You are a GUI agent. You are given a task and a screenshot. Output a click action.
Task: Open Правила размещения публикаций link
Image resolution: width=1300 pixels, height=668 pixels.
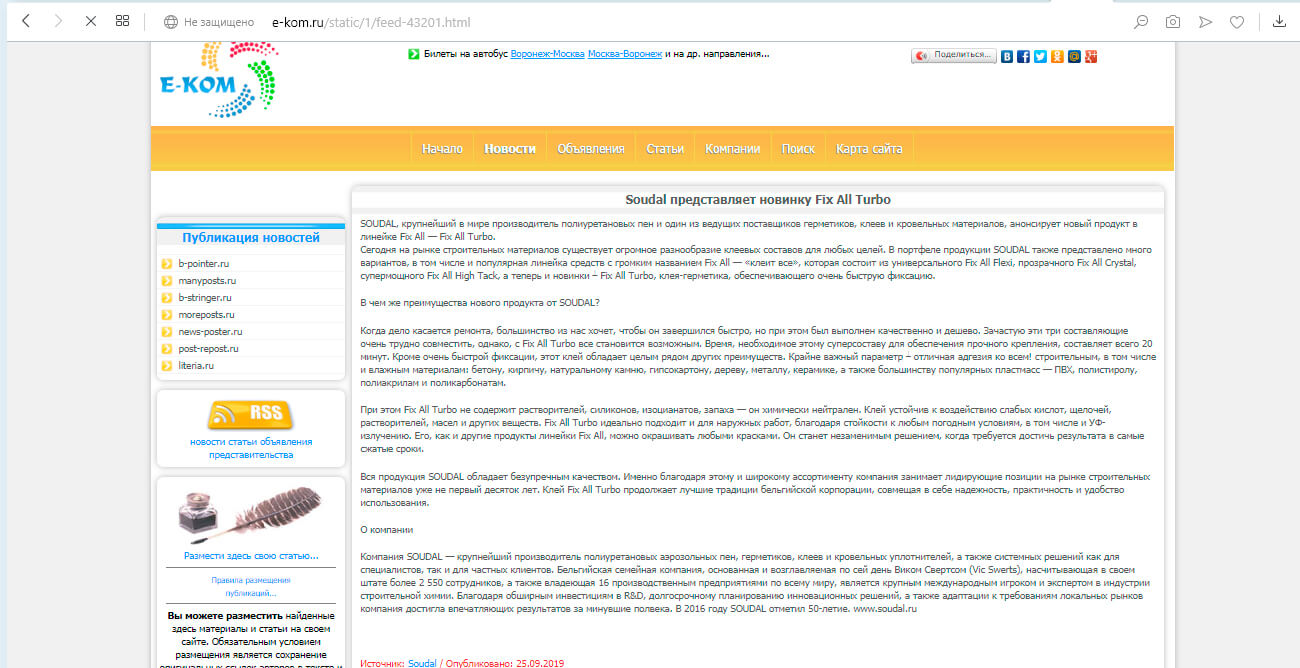click(x=251, y=587)
